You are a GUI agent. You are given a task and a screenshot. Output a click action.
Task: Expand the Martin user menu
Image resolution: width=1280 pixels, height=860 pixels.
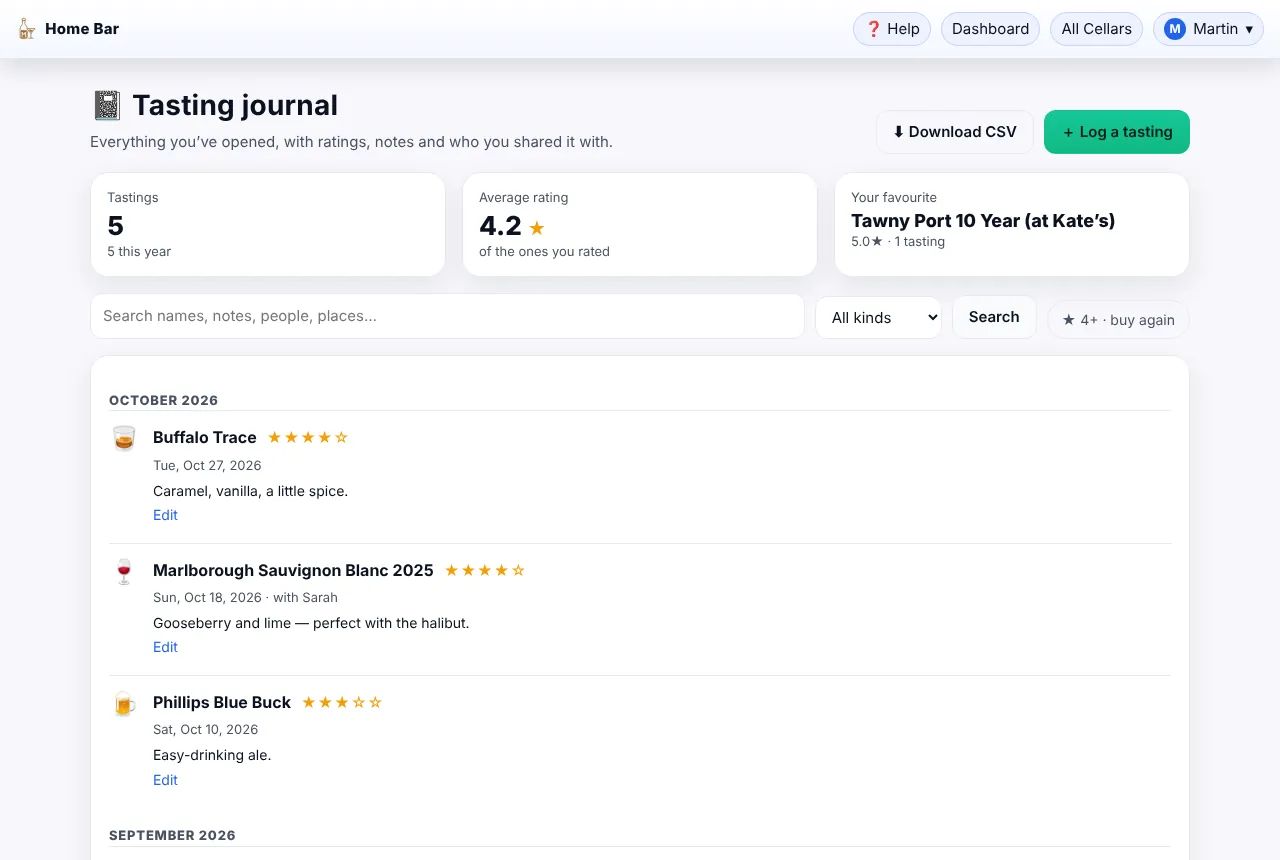(x=1208, y=29)
